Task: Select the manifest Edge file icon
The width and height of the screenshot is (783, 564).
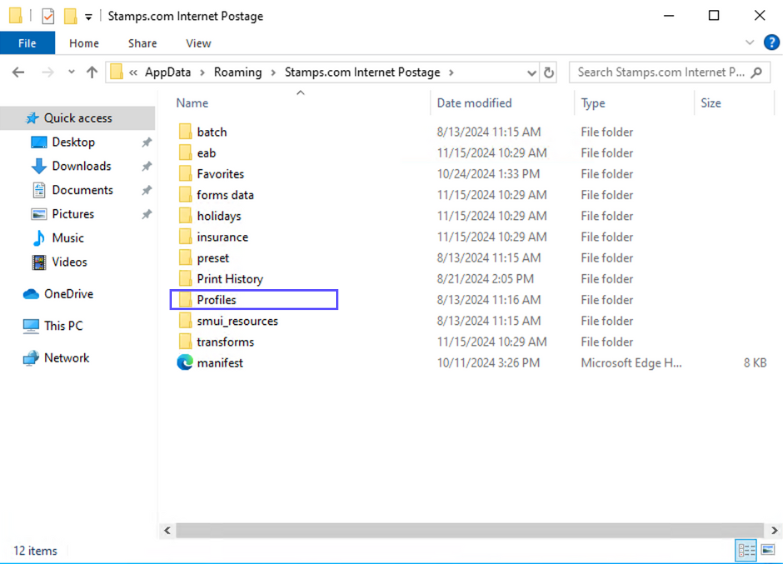Action: 185,363
